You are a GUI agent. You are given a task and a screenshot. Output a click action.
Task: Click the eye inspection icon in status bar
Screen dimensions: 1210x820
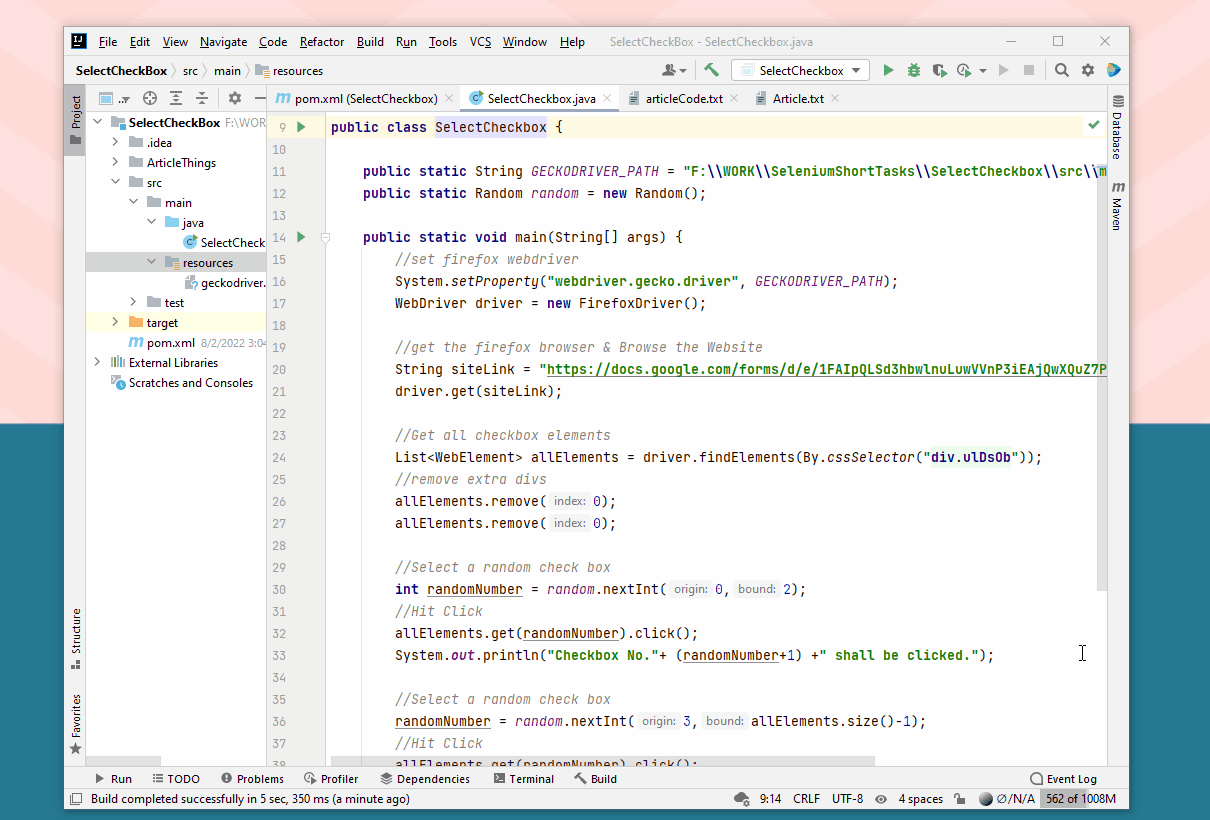[x=881, y=799]
